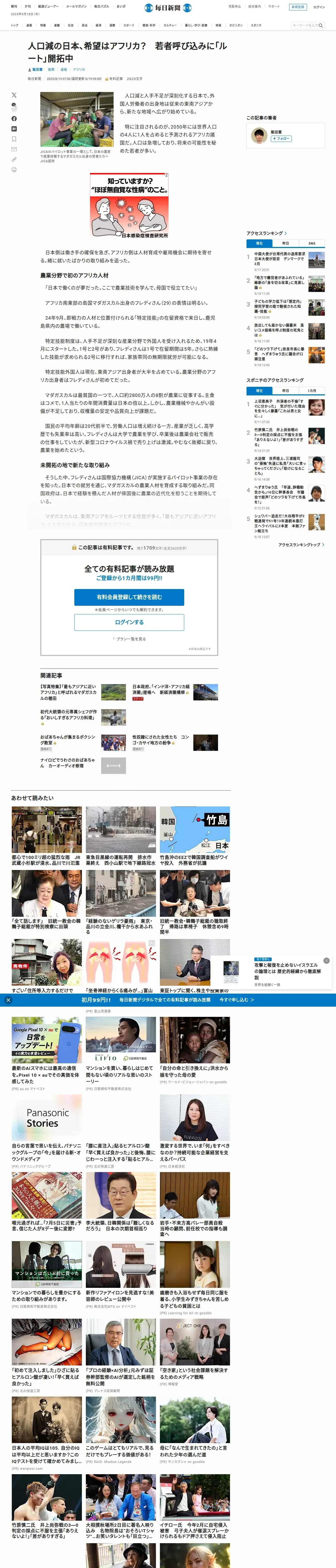
Task: Send the article by email
Action: [14, 149]
